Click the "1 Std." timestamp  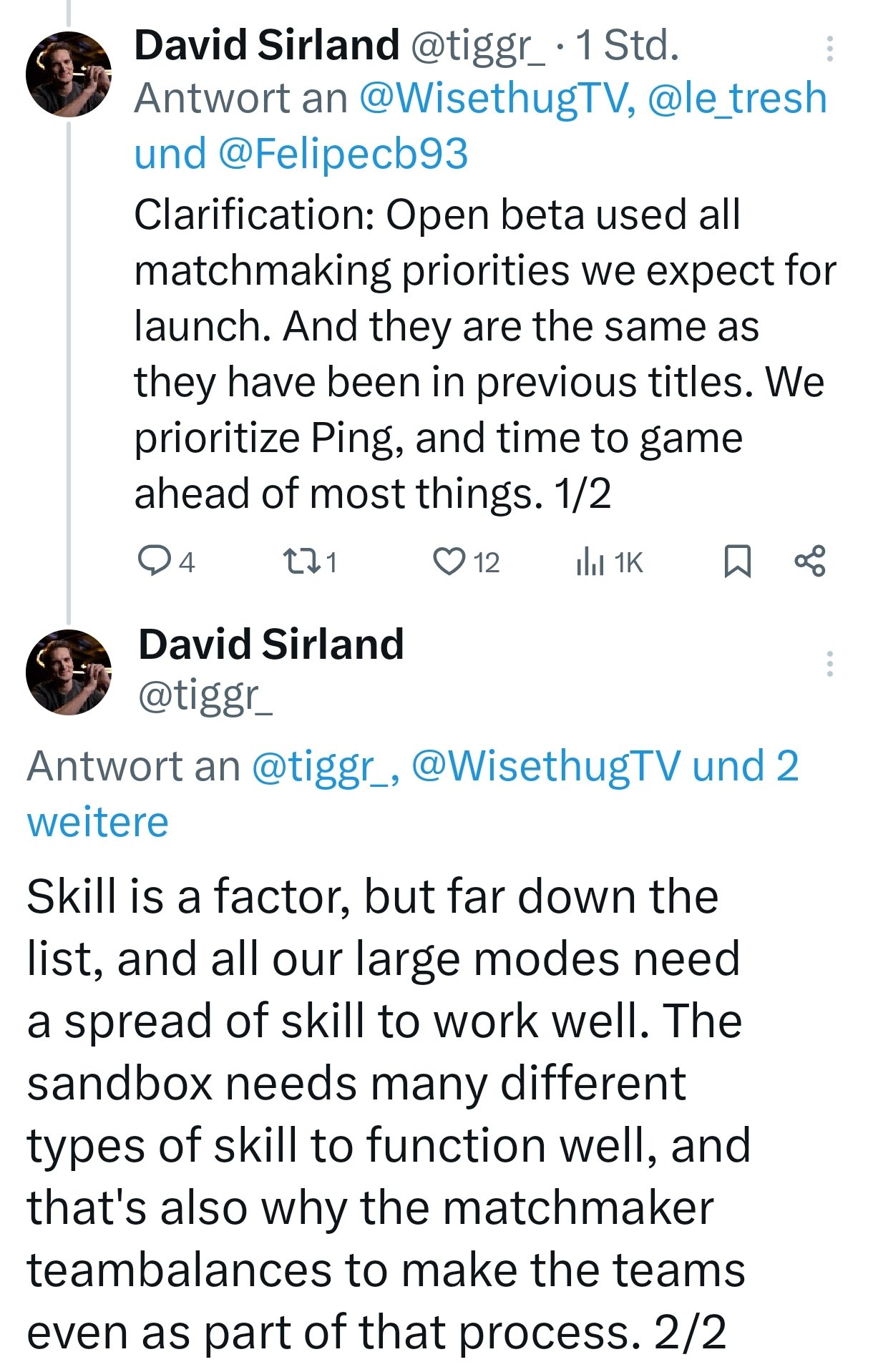pyautogui.click(x=627, y=44)
